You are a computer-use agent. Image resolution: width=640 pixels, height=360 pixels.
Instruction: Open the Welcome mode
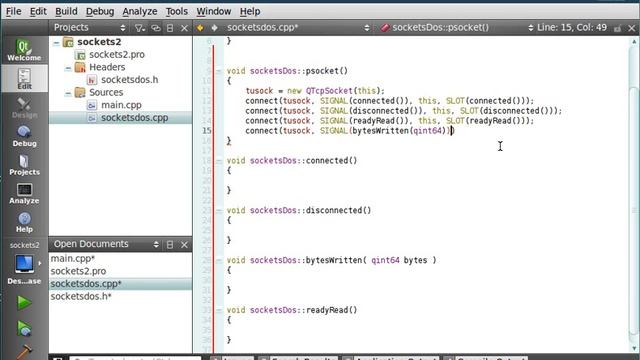coord(24,50)
